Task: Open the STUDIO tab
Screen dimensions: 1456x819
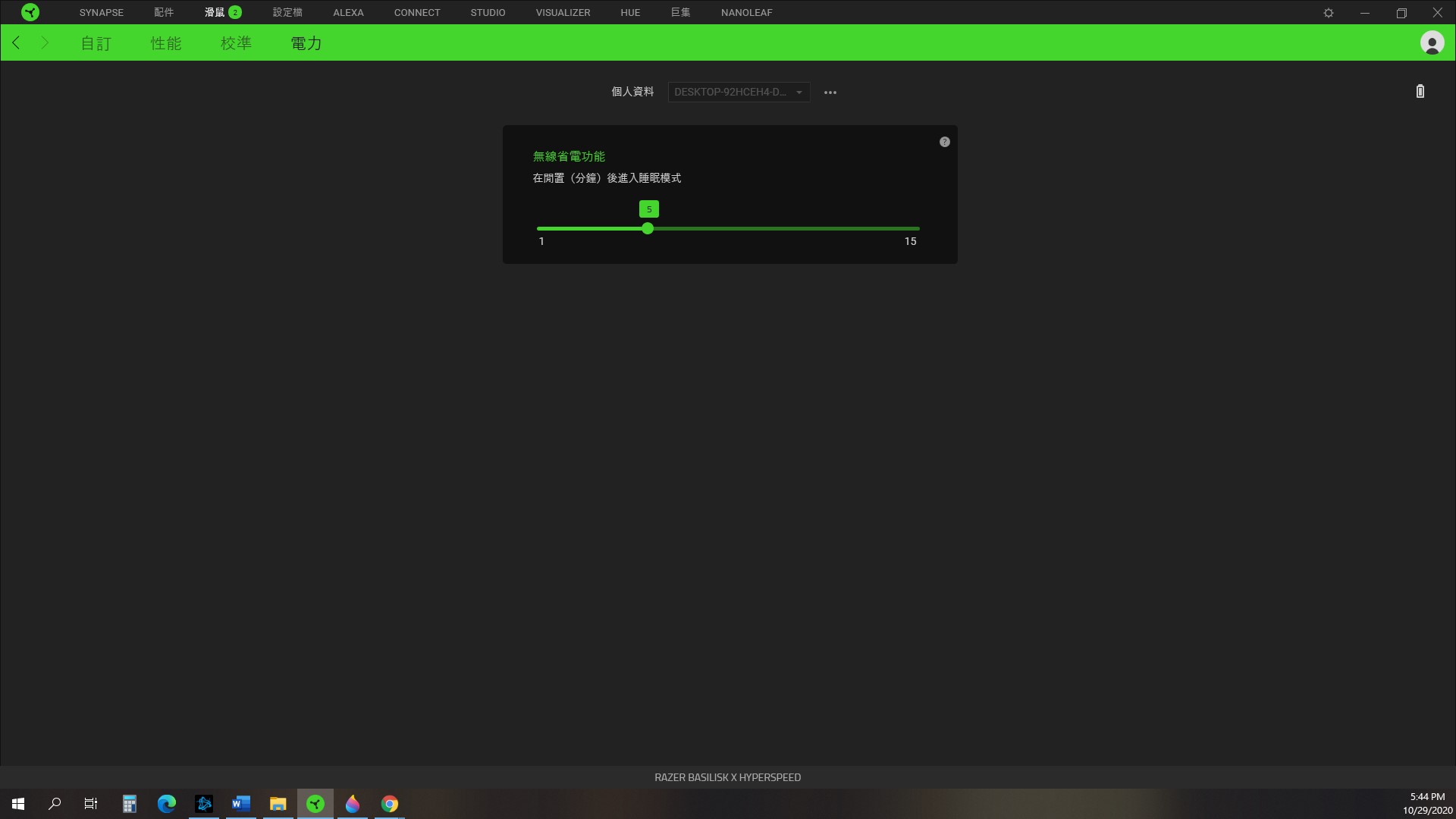Action: pos(488,12)
